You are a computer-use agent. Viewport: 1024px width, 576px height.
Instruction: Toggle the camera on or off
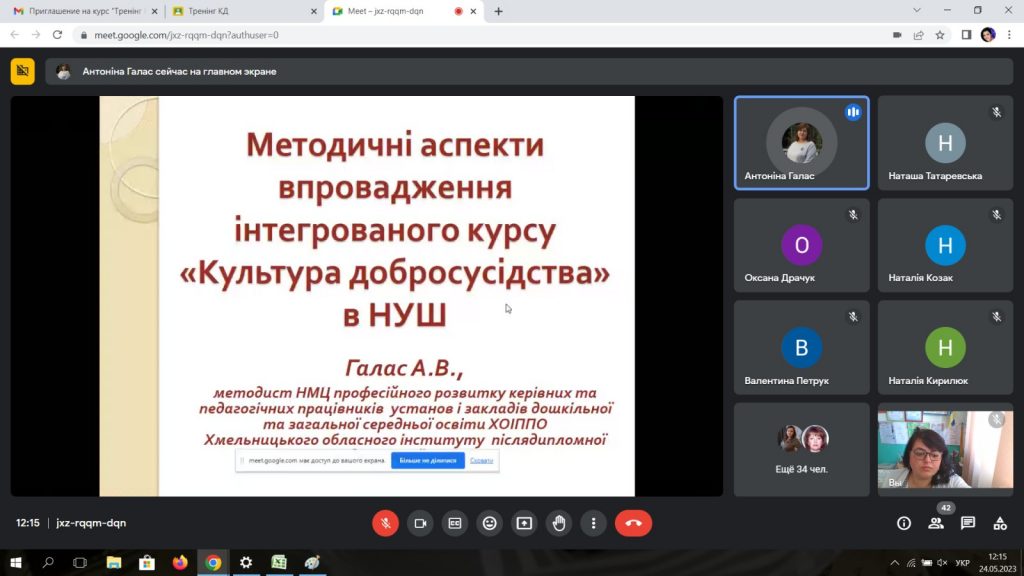point(420,523)
